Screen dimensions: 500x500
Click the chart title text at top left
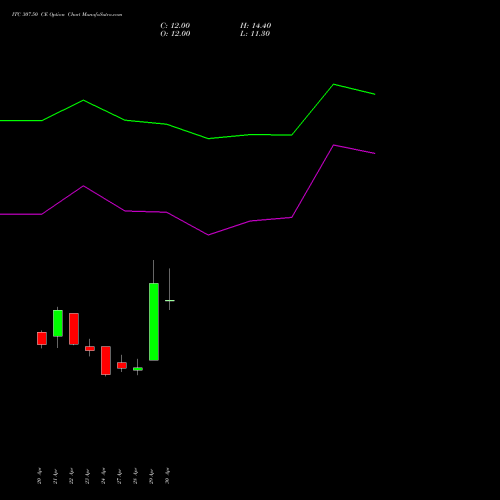pos(67,15)
